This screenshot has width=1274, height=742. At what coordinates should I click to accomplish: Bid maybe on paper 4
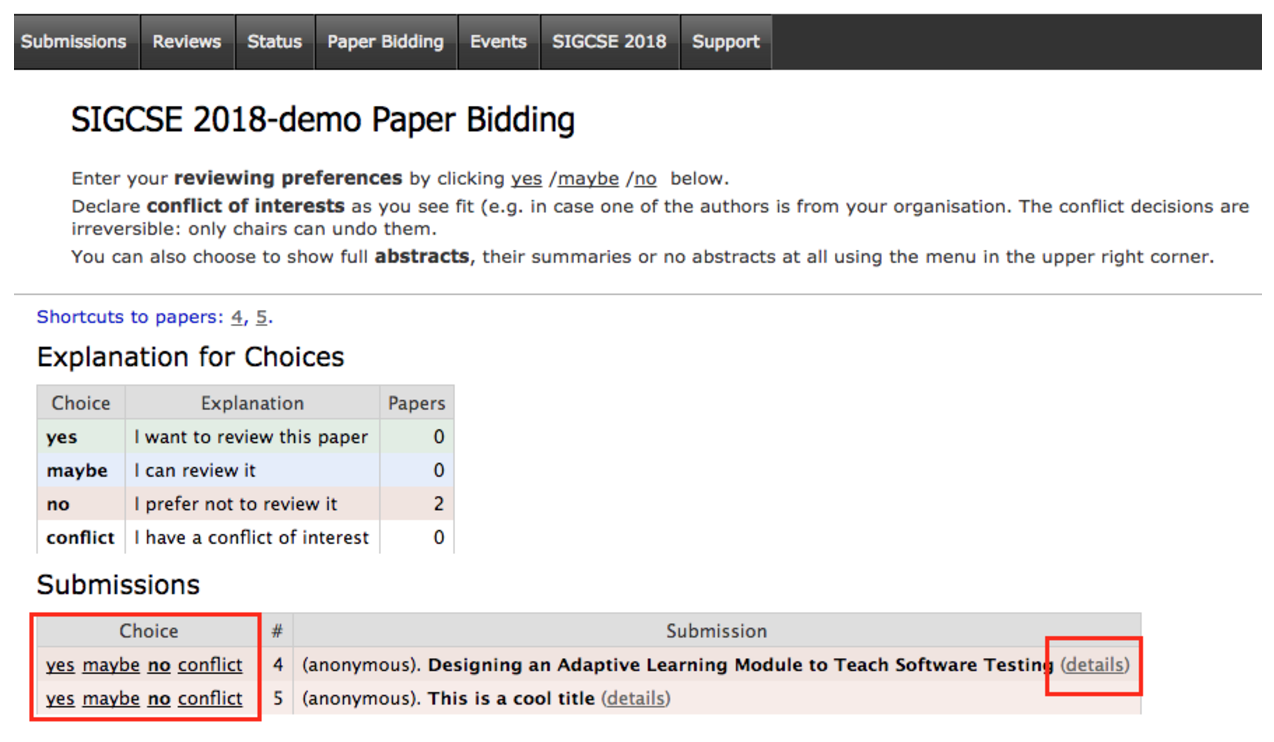pyautogui.click(x=110, y=664)
